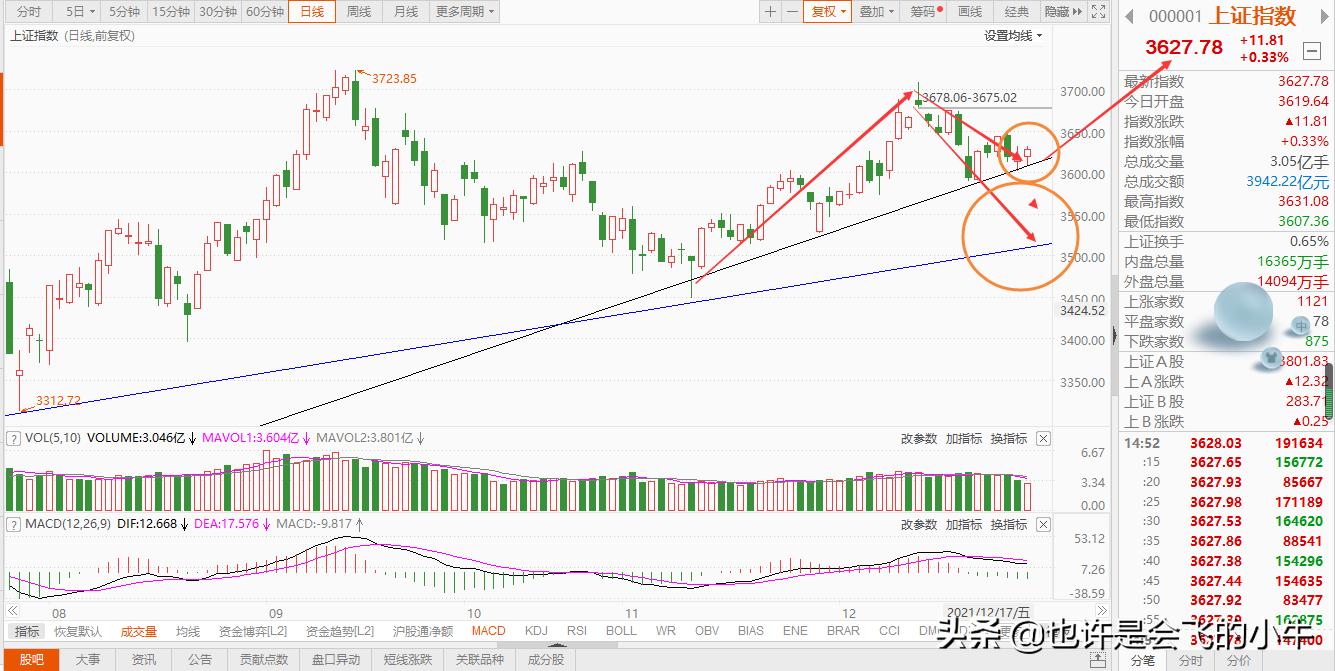Select the CCI indicator
Screen dimensions: 1335x671
coord(889,631)
